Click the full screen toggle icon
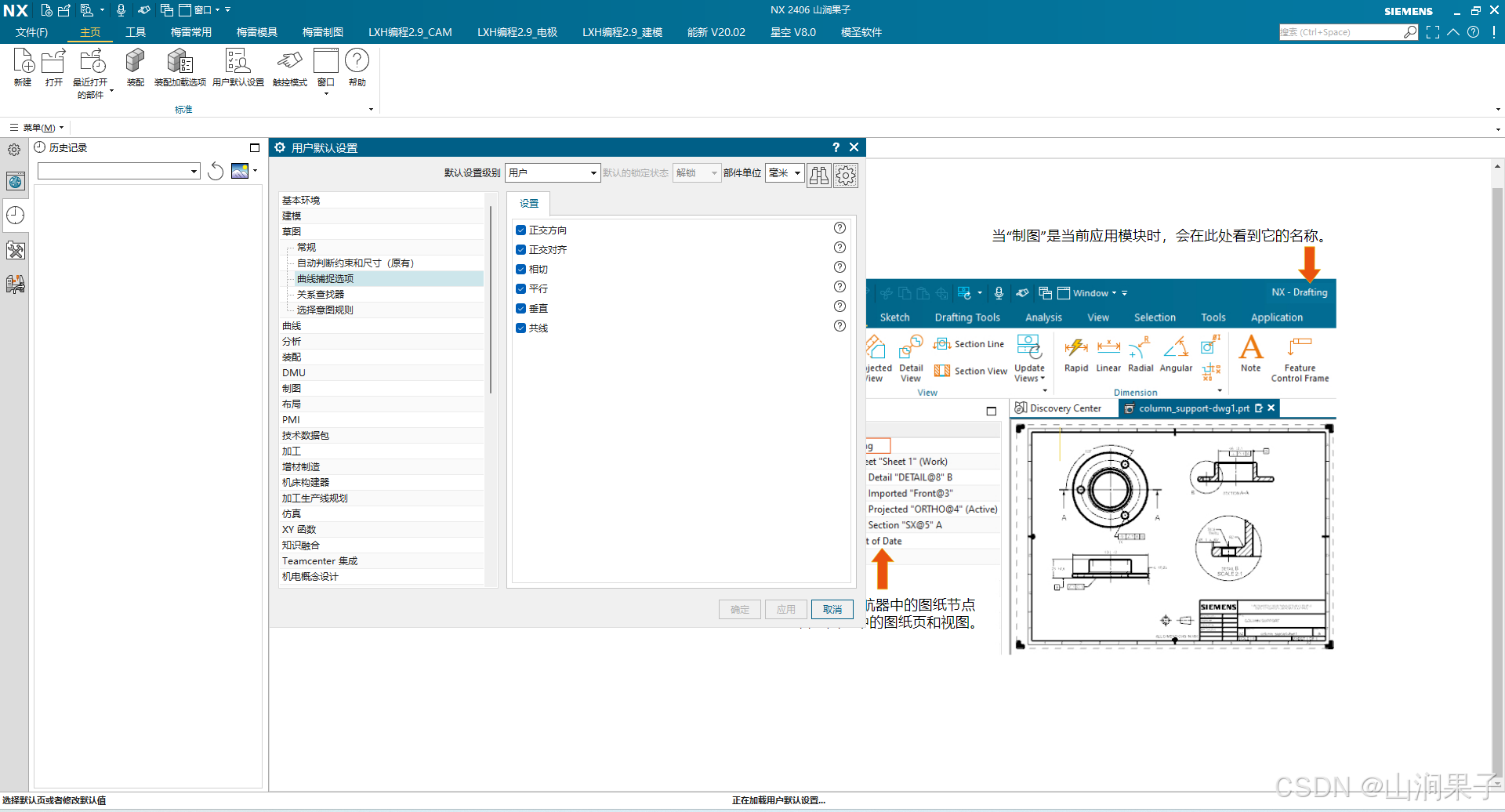This screenshot has width=1505, height=812. pyautogui.click(x=1433, y=32)
